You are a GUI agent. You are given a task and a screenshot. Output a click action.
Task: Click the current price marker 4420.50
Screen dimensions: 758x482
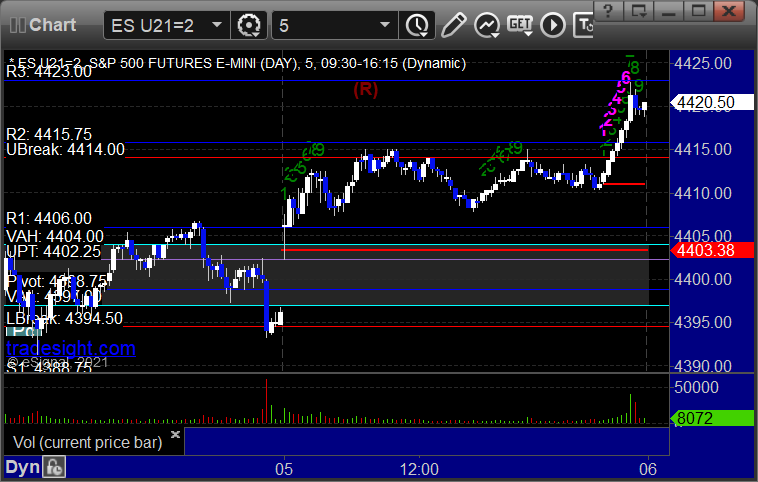coord(712,102)
